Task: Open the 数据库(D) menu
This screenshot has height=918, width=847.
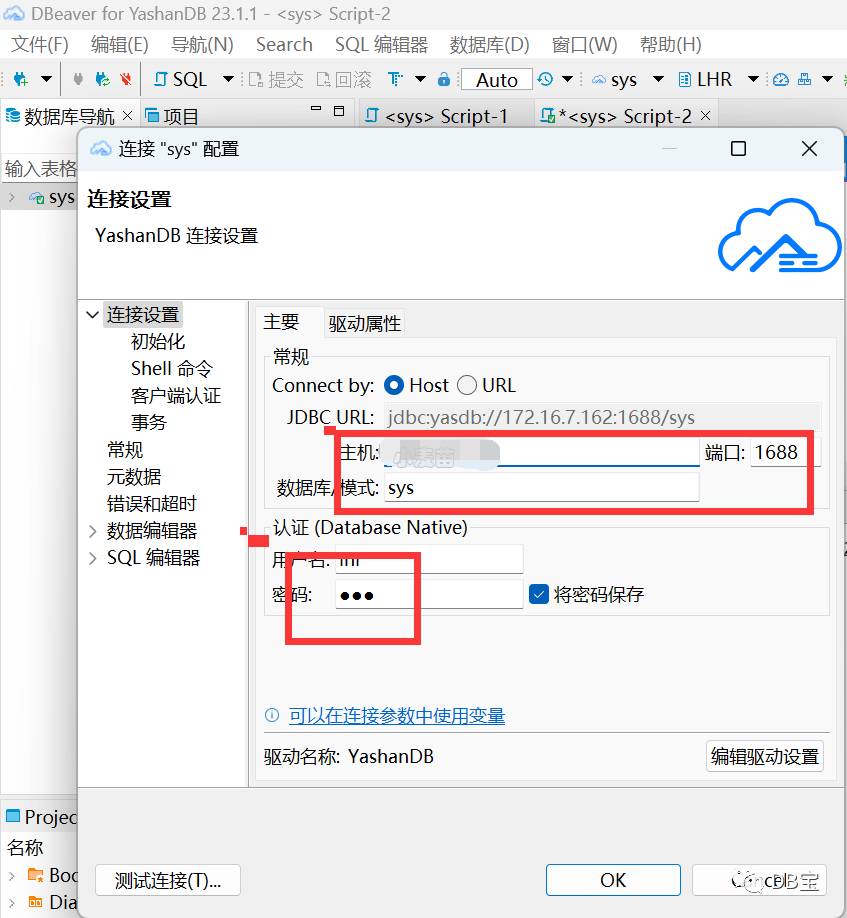Action: tap(489, 44)
